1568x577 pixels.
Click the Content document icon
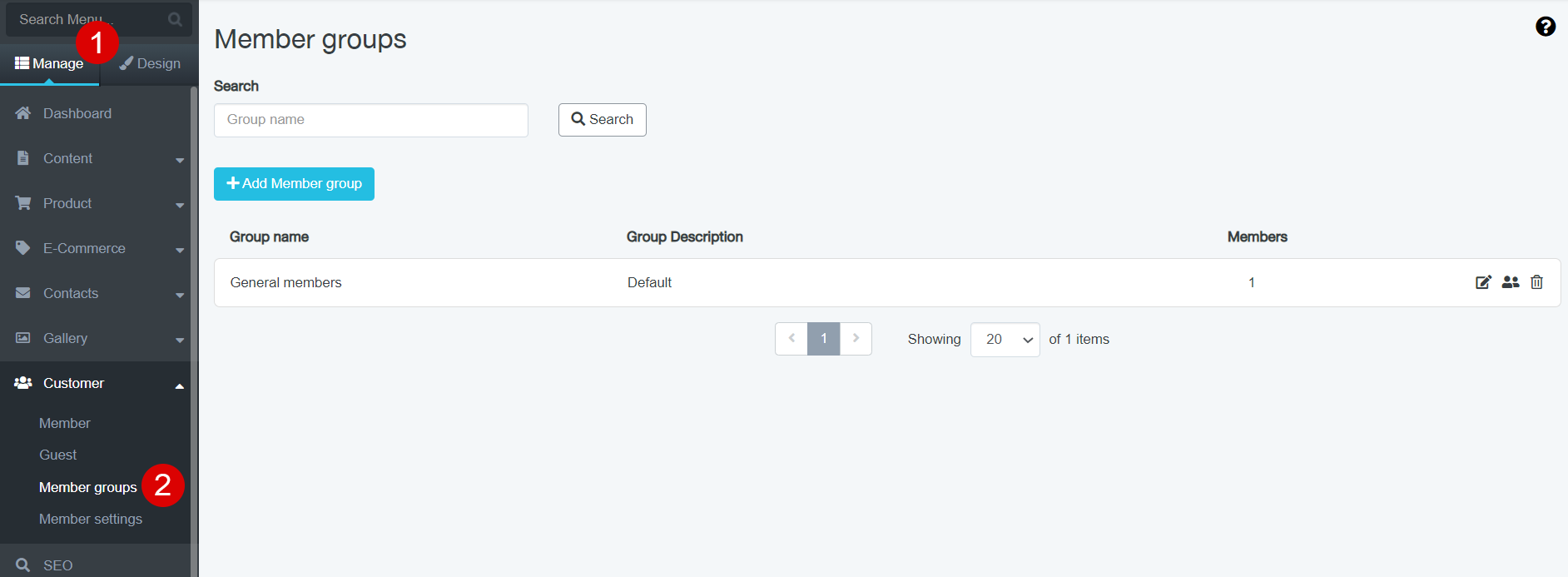click(23, 158)
